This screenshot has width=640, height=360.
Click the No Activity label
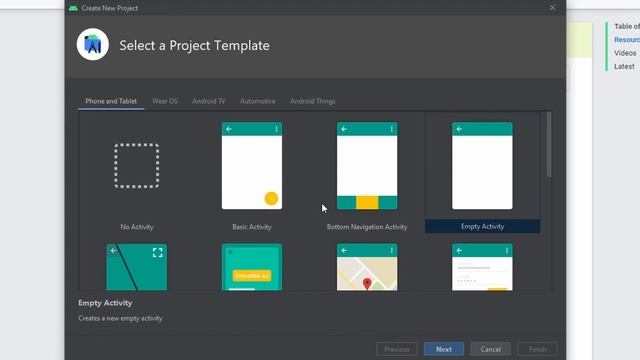pyautogui.click(x=137, y=227)
